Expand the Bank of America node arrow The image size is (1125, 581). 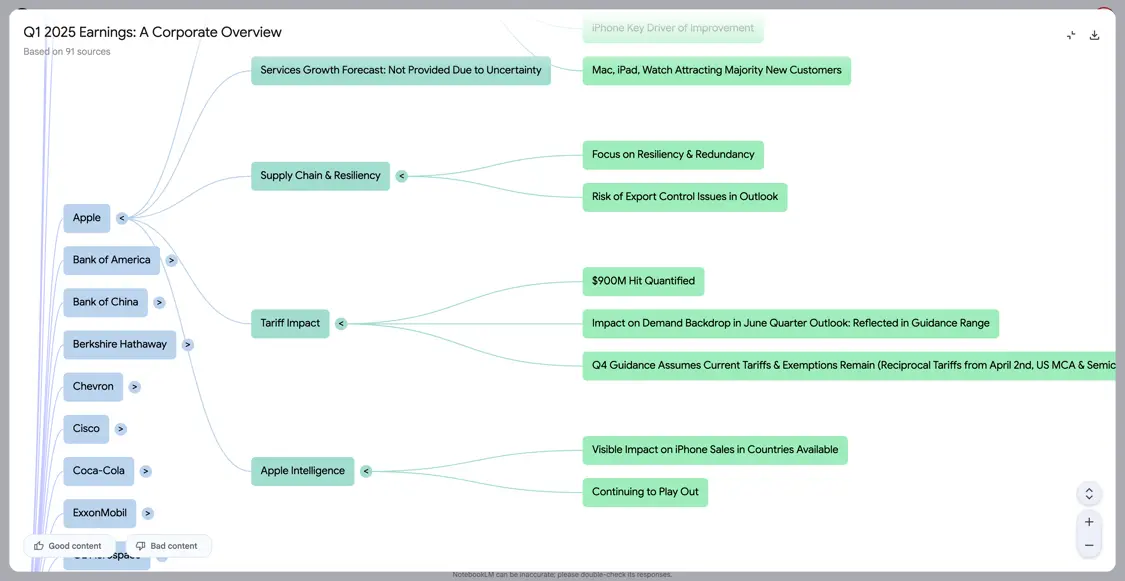point(171,260)
